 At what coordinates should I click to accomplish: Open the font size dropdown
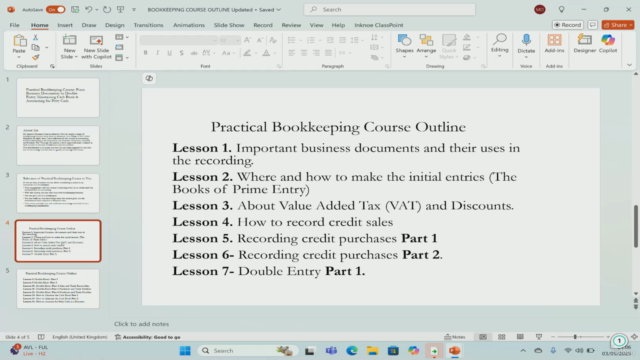click(238, 40)
